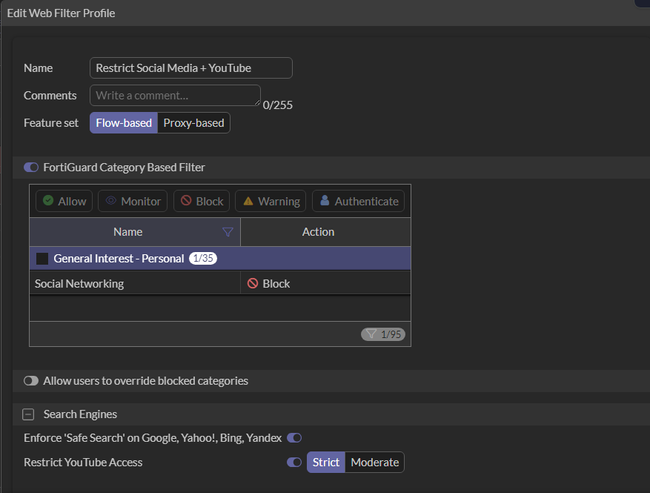
Task: Click the Comments text area
Action: (175, 95)
